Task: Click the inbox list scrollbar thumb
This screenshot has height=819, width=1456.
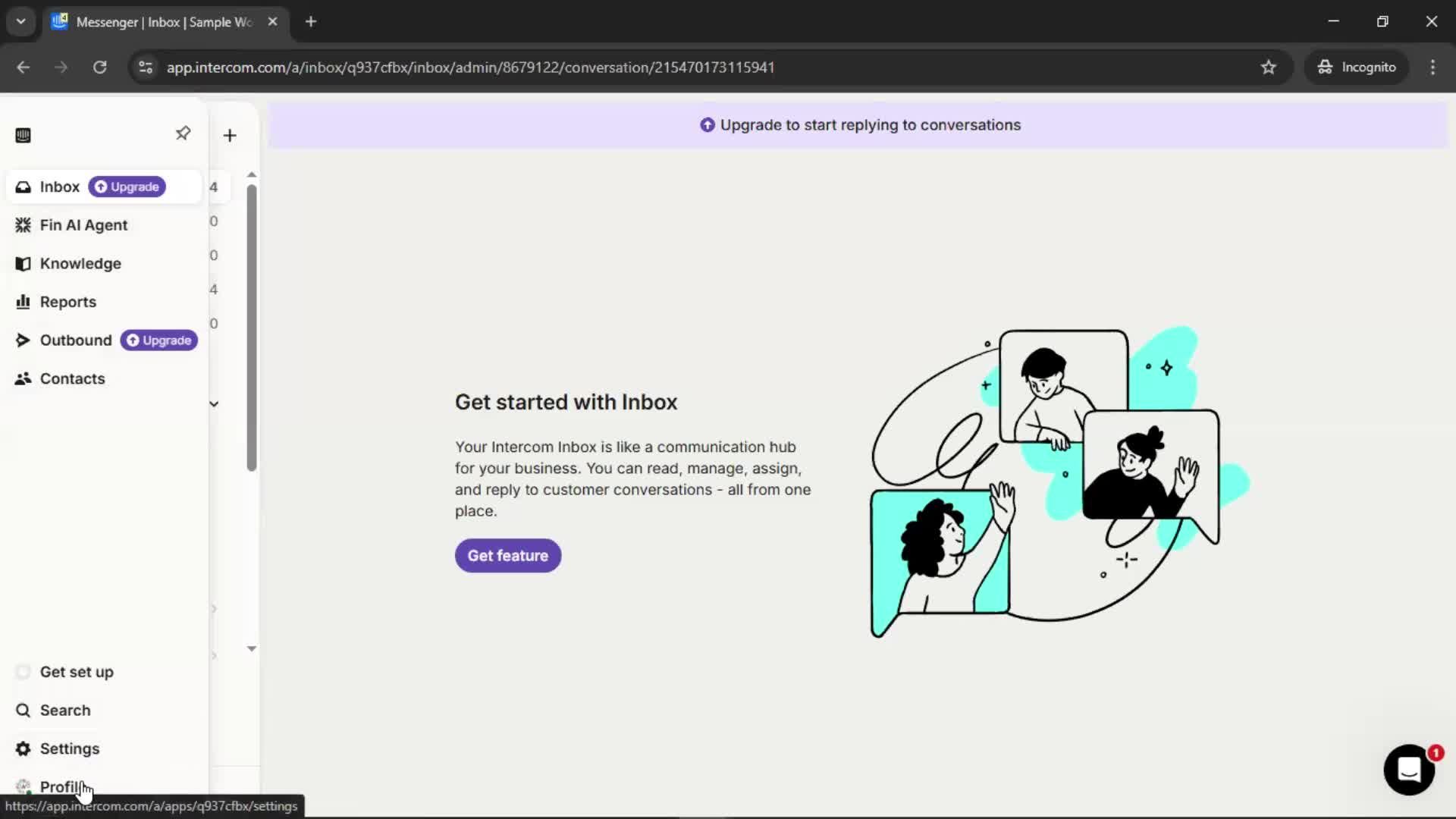Action: 252,328
